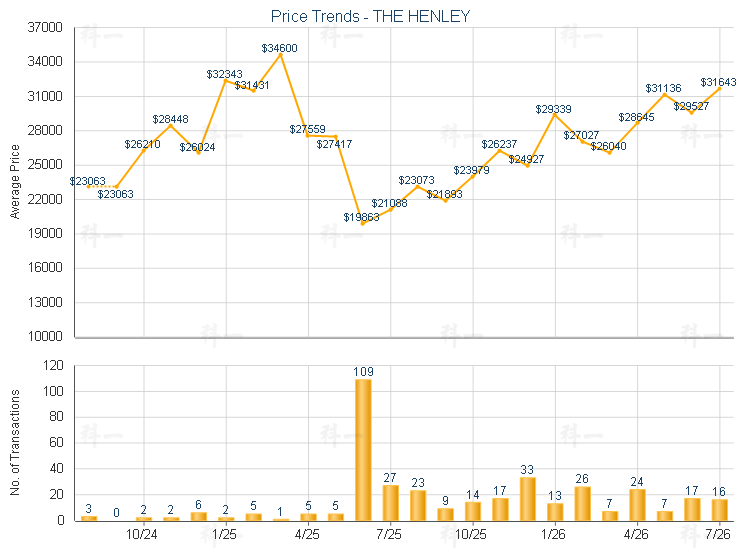Screen dimensions: 740x550
Task: Click the $34600 peak data point
Action: (x=280, y=55)
